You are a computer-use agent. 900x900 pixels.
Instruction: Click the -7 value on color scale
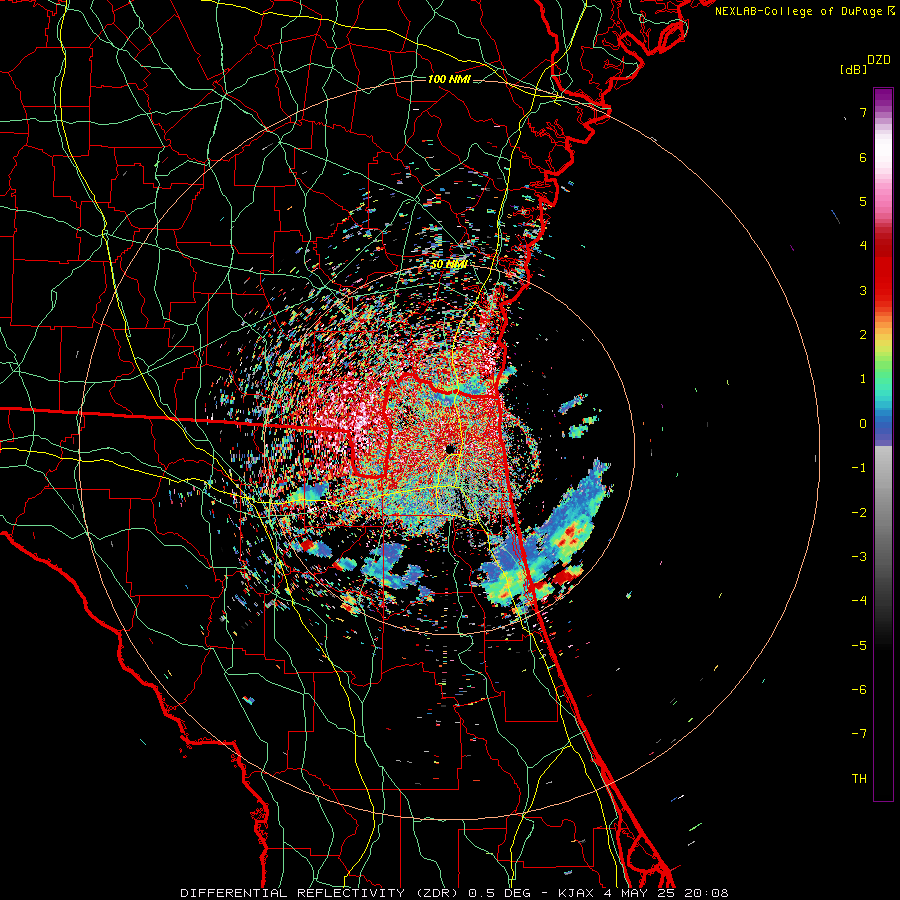click(x=859, y=734)
